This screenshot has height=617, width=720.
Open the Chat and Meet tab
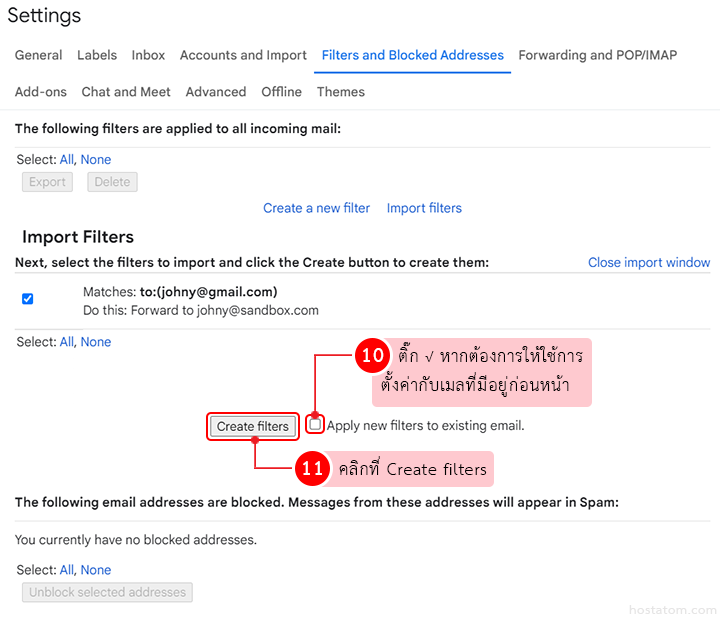point(126,92)
